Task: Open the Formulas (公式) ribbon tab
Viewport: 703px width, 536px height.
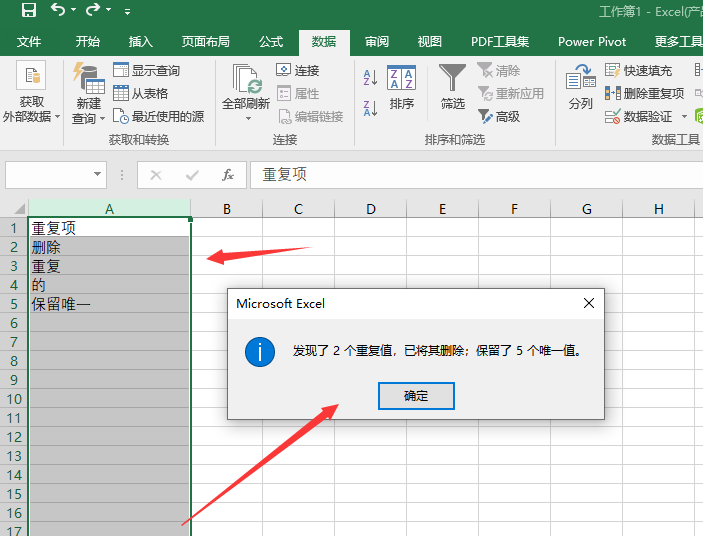Action: 271,42
